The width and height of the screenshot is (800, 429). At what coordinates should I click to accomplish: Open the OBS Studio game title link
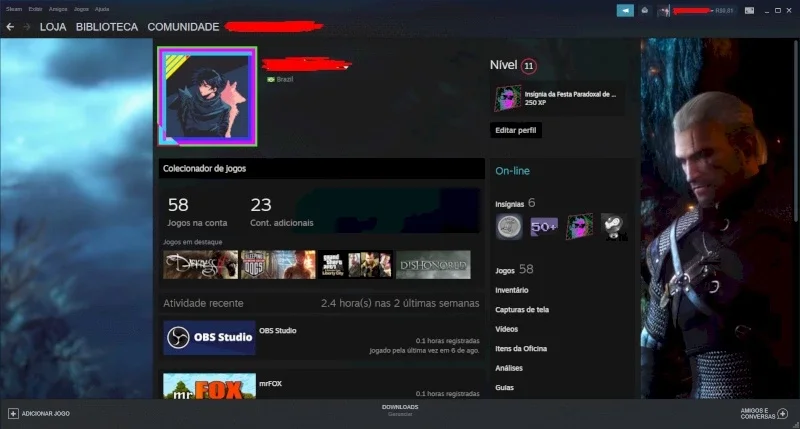pyautogui.click(x=278, y=331)
